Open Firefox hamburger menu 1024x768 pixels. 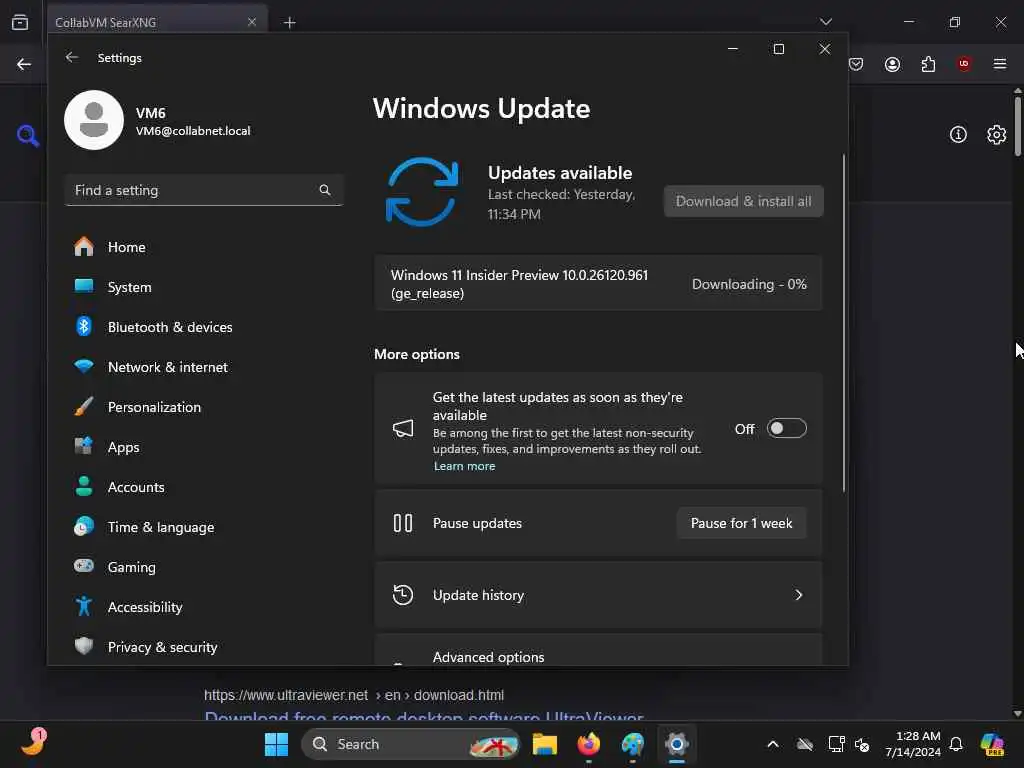click(999, 63)
